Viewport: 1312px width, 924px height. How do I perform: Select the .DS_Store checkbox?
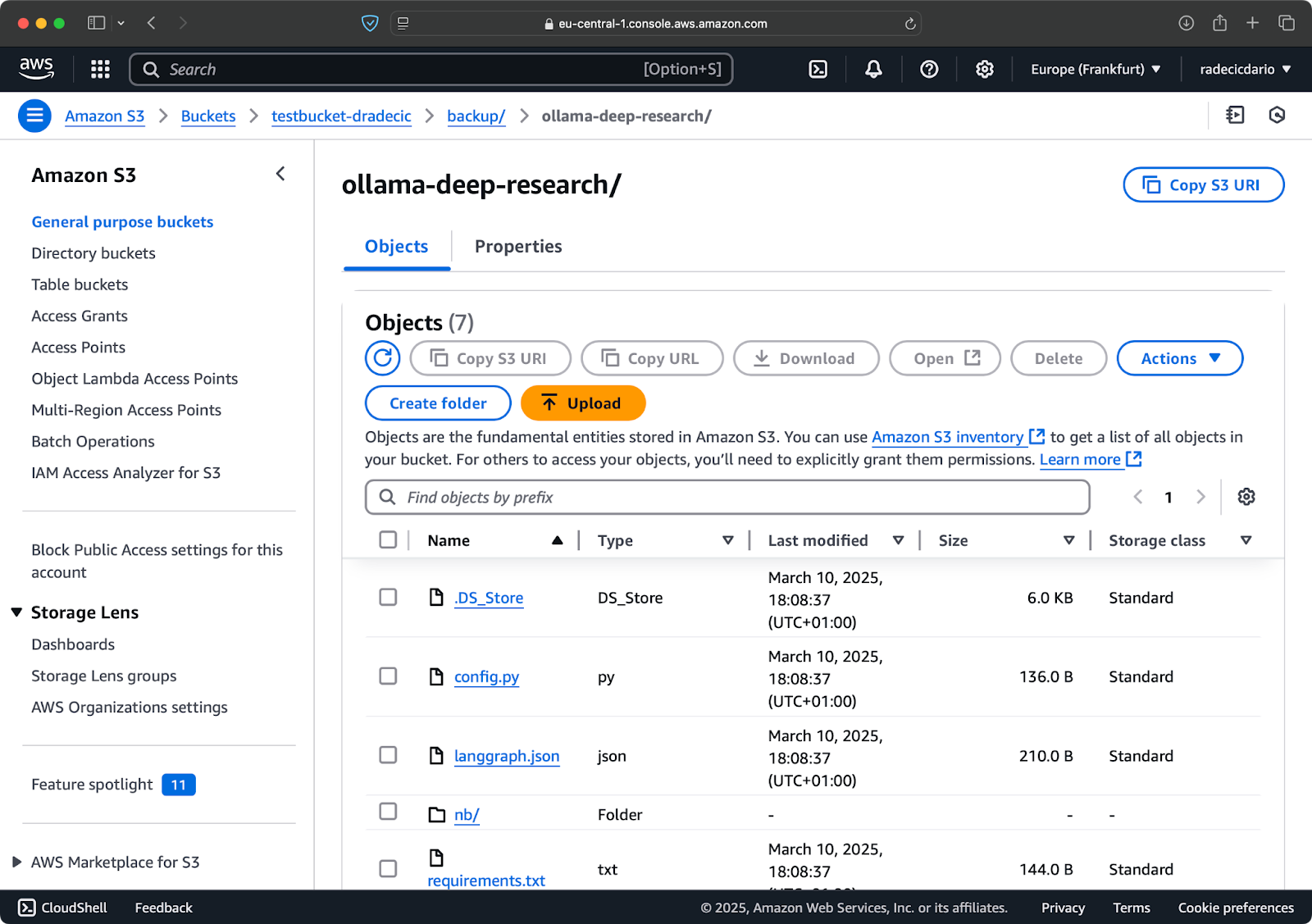[388, 597]
